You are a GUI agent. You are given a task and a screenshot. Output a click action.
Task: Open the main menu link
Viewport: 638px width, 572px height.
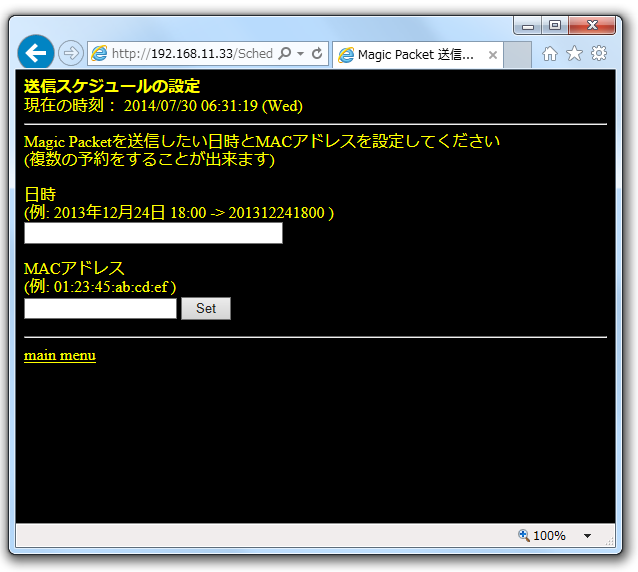[60, 355]
